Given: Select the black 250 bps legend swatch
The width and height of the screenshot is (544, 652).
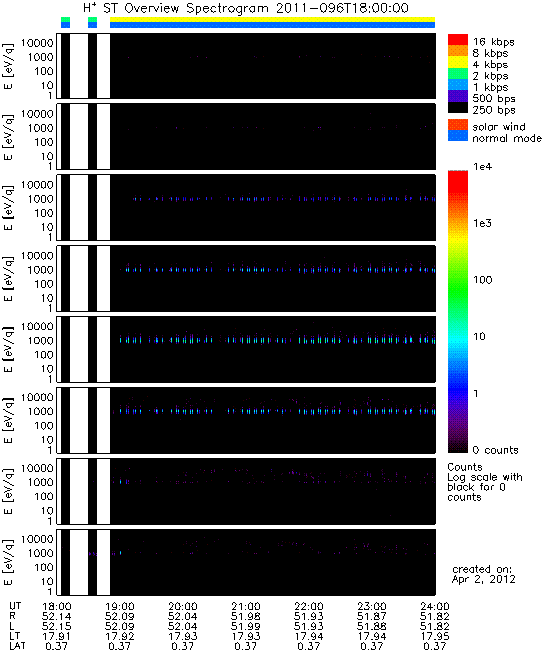Looking at the screenshot, I should pyautogui.click(x=458, y=107).
